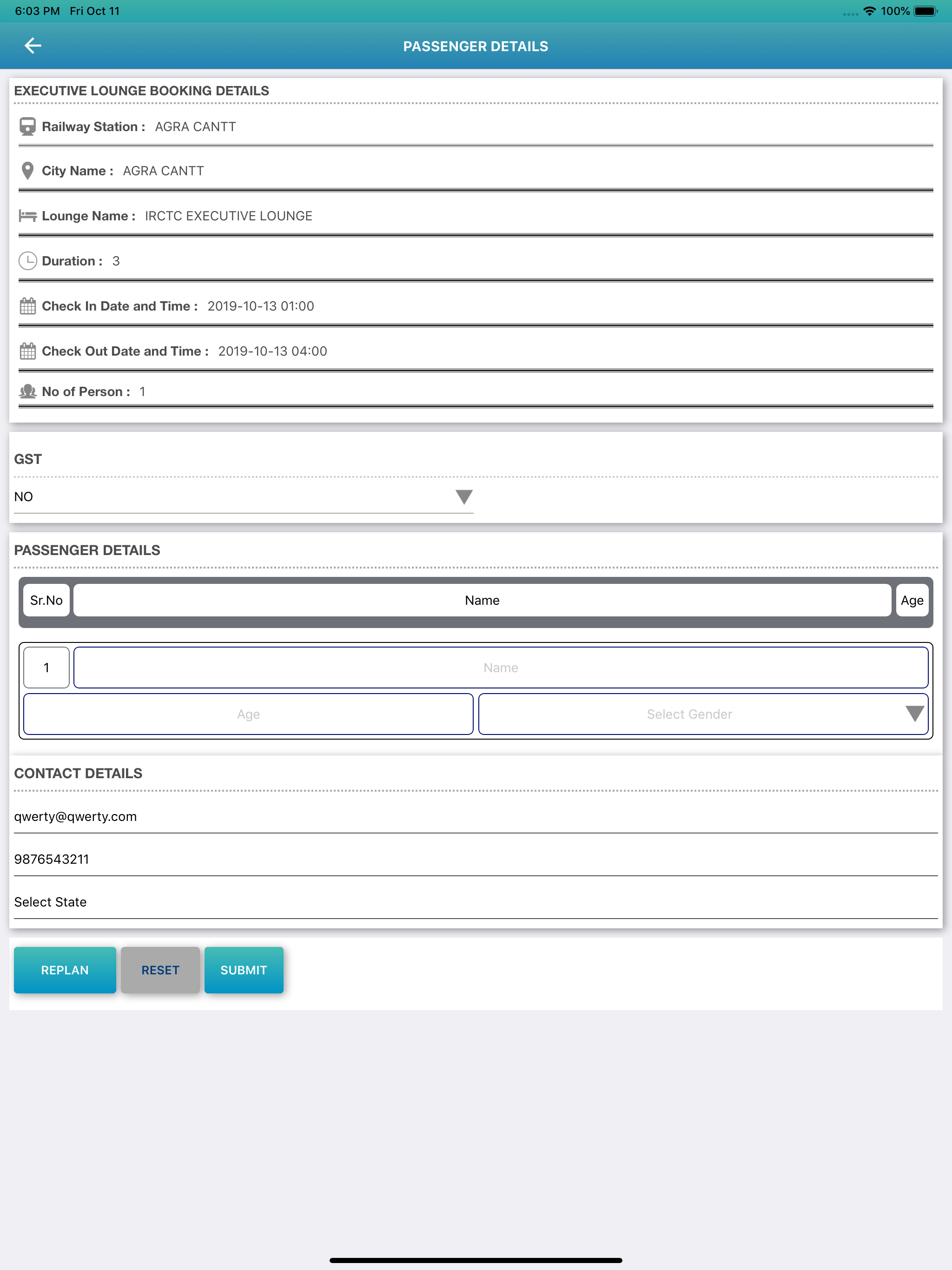Open the Select Gender dropdown
This screenshot has height=1270, width=952.
[703, 714]
